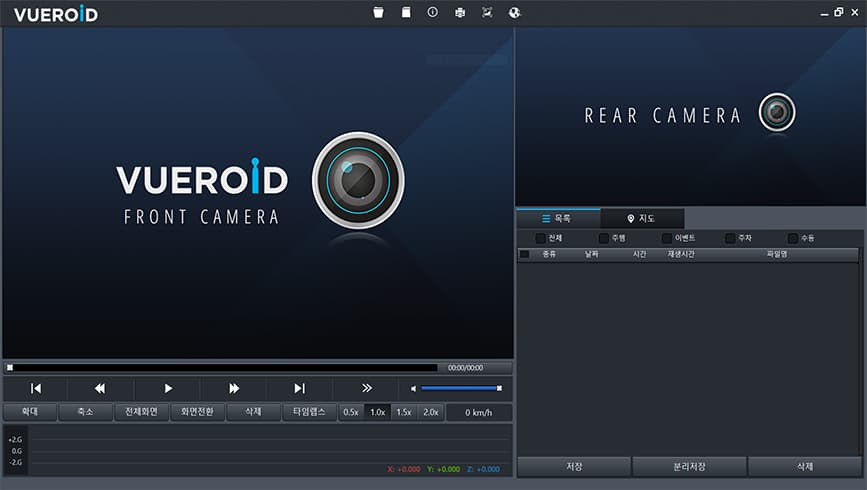Set playback speed to 2.0x
The image size is (867, 490).
point(431,413)
